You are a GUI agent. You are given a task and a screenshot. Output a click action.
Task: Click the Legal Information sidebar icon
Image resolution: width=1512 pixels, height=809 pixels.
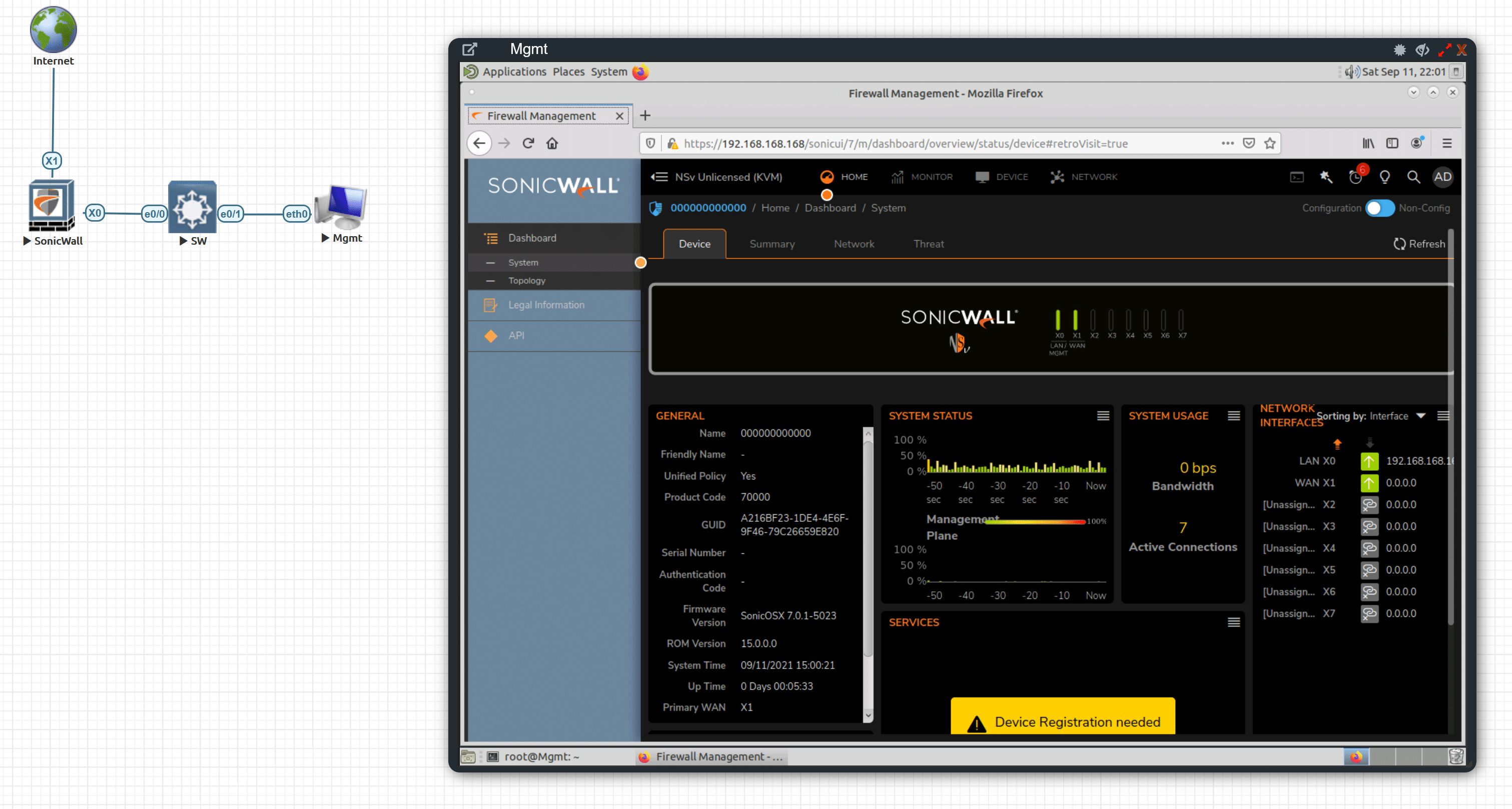(490, 305)
